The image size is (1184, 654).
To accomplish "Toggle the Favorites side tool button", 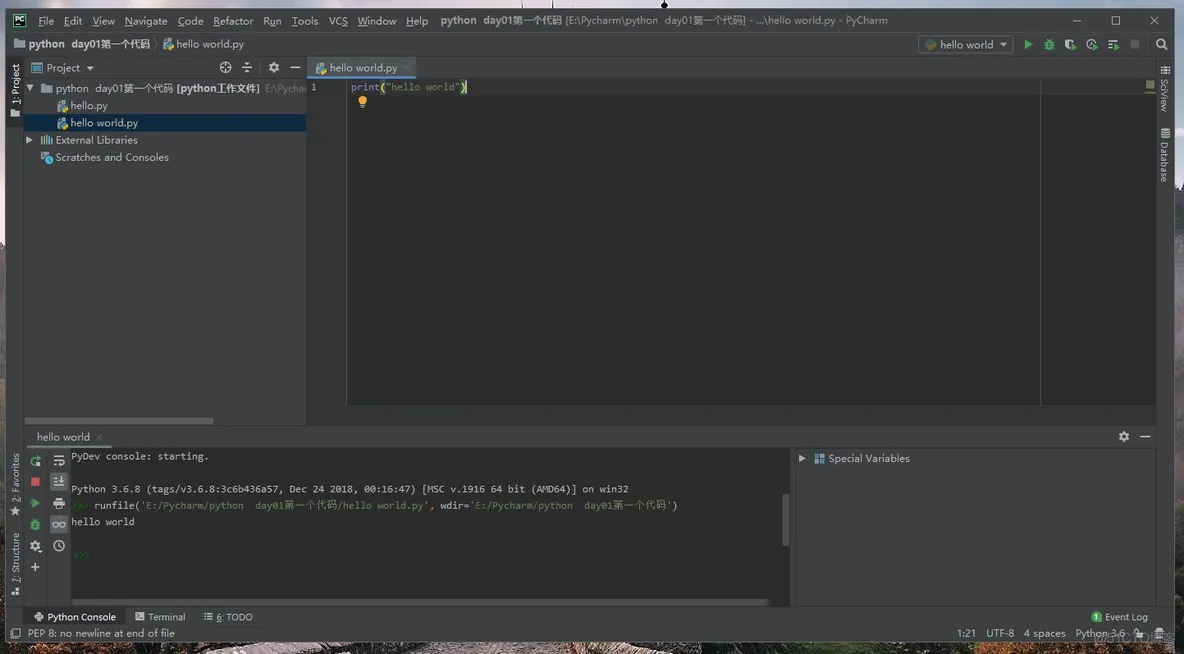I will 15,485.
